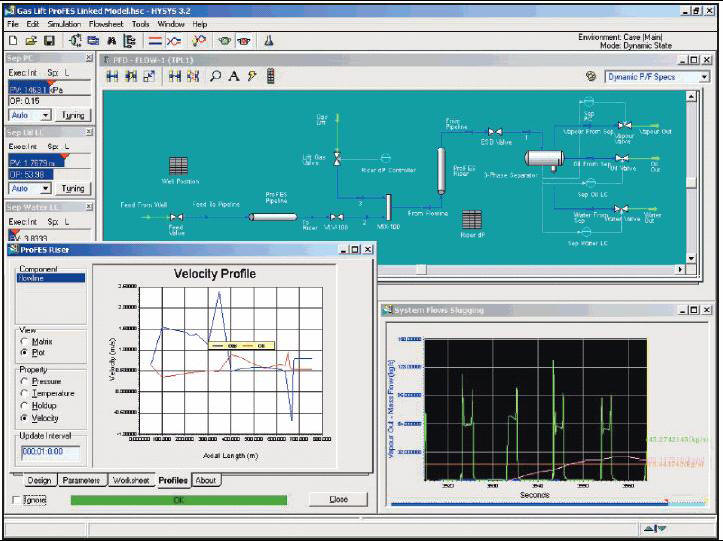Click the PFD colour scheme palette icon
The height and width of the screenshot is (541, 723).
[590, 77]
